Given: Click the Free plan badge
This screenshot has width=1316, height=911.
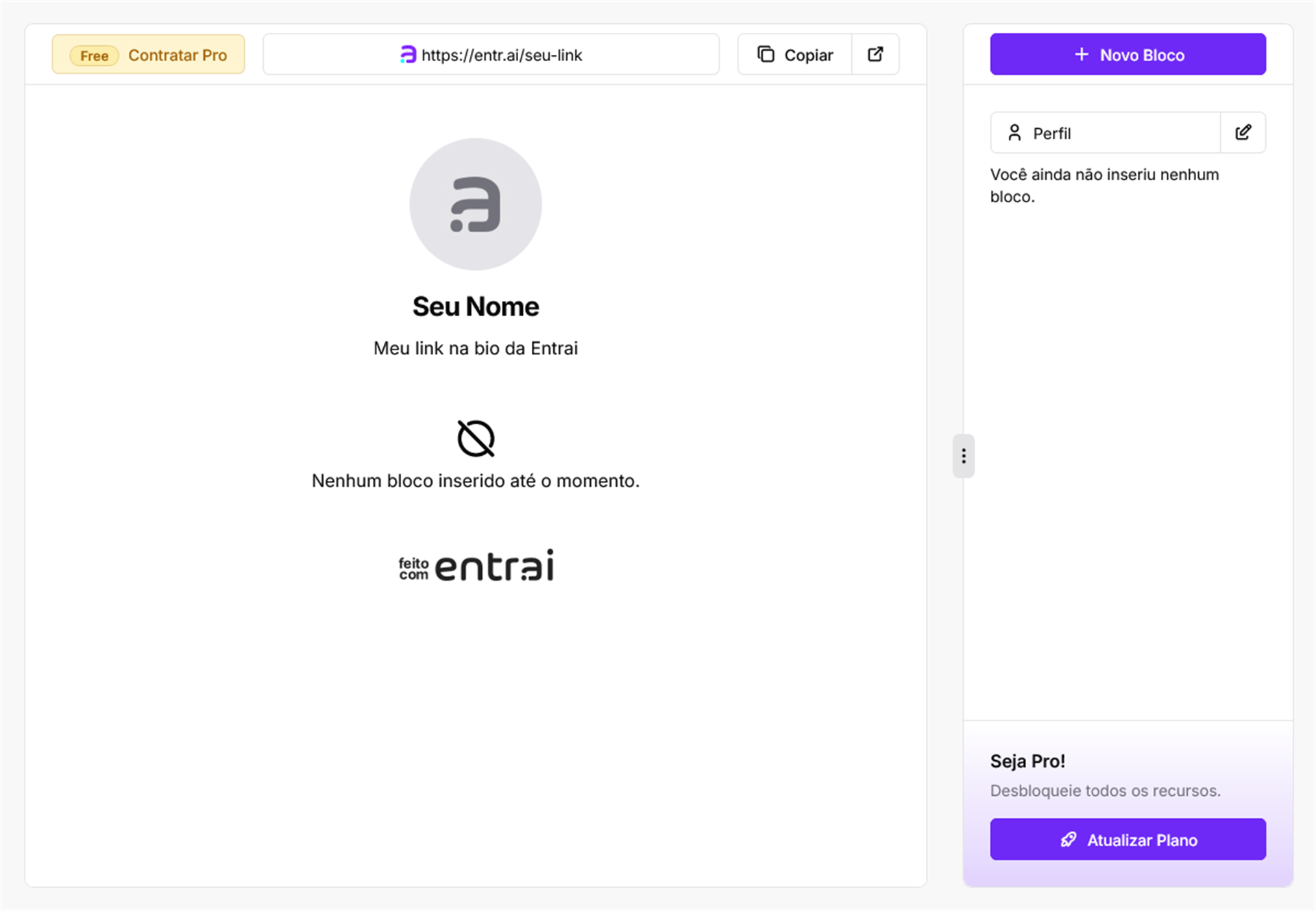Looking at the screenshot, I should point(95,56).
